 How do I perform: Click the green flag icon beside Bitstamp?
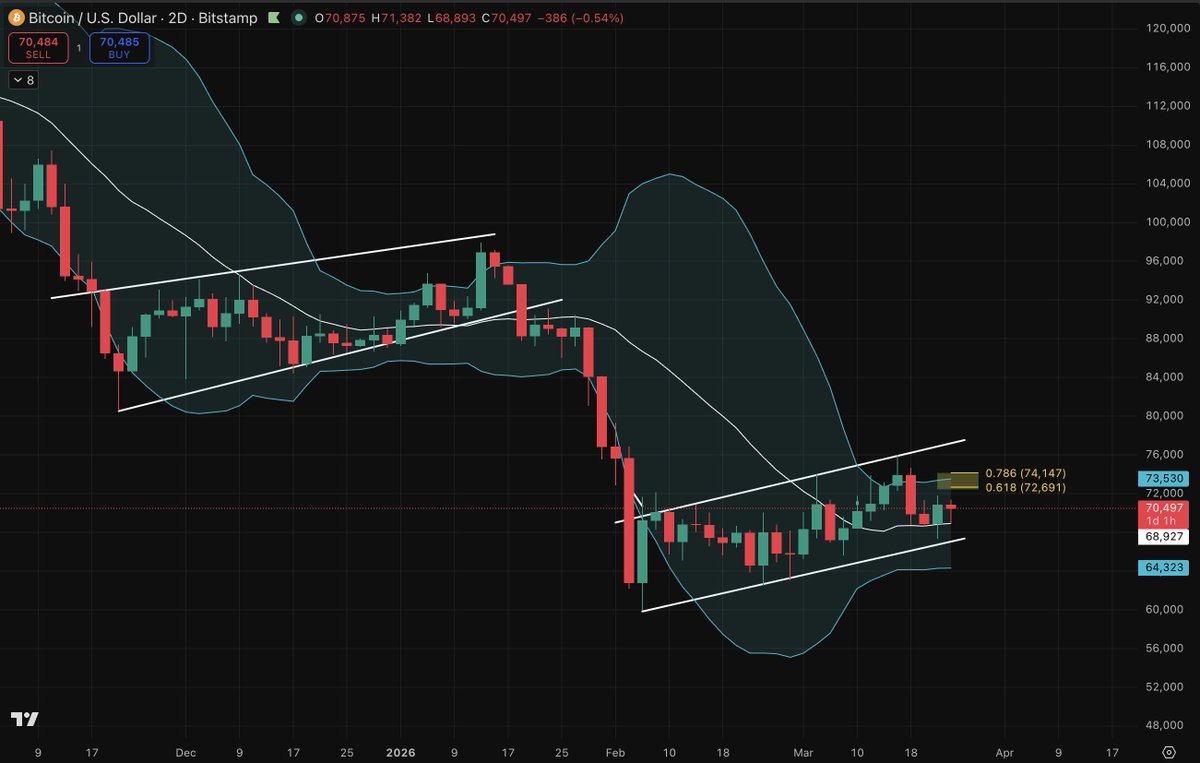[274, 18]
